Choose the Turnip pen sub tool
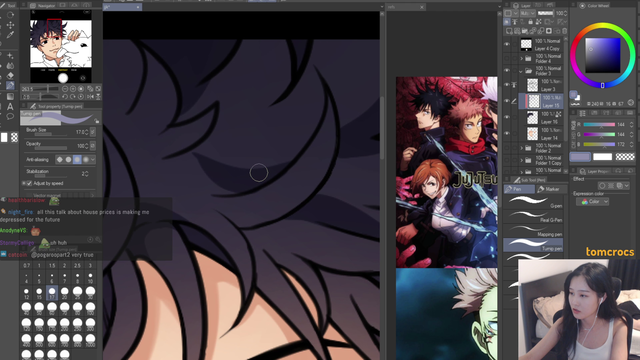 click(533, 245)
